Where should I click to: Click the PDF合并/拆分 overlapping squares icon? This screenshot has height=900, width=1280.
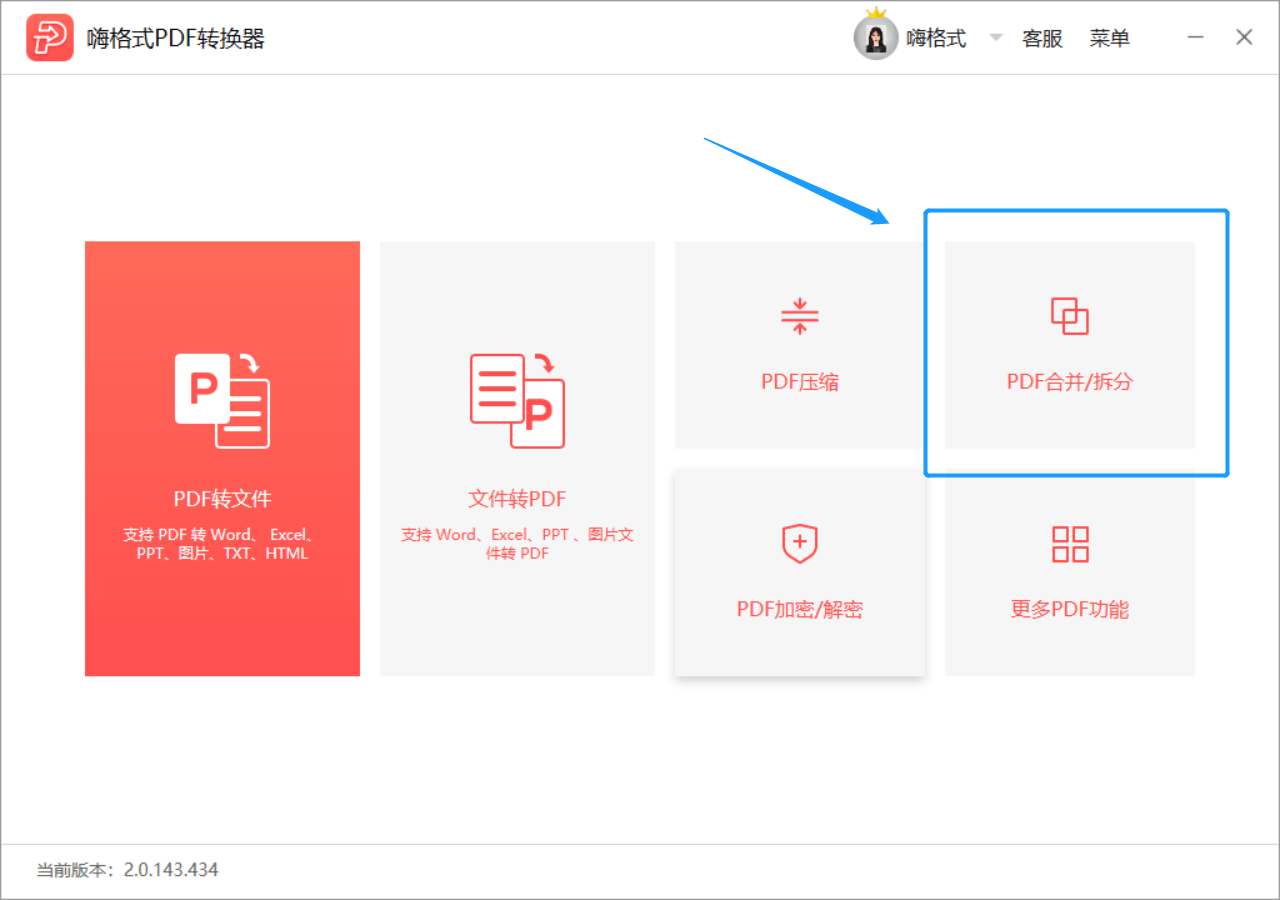click(x=1069, y=316)
